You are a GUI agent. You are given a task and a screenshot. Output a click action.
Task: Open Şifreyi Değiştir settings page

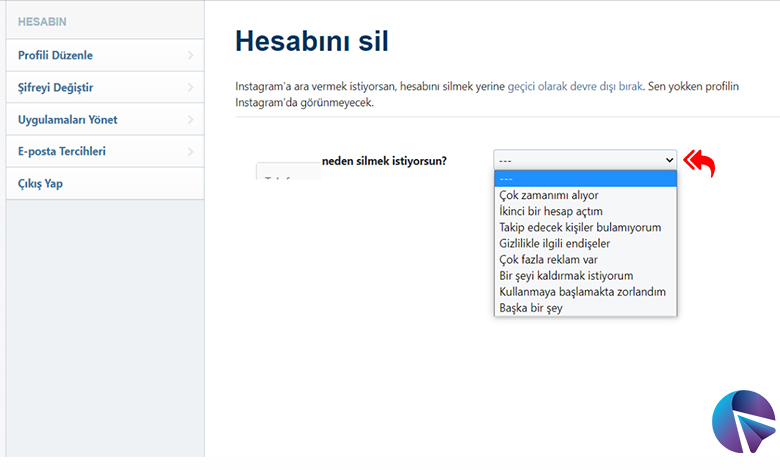(58, 88)
